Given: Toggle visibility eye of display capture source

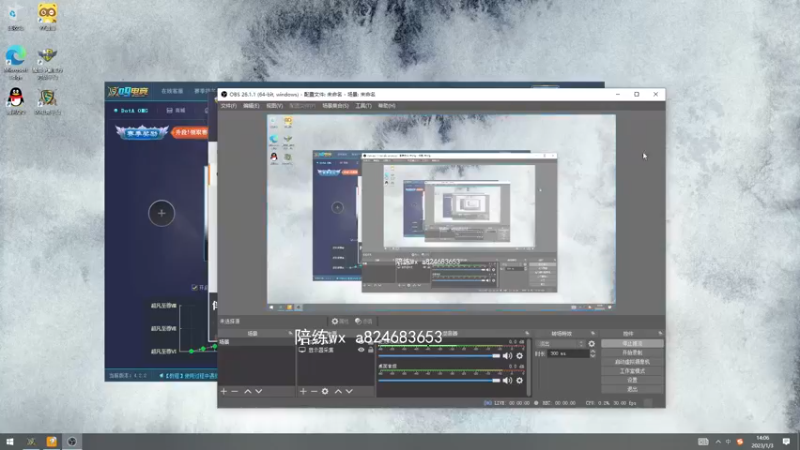Looking at the screenshot, I should click(x=361, y=350).
